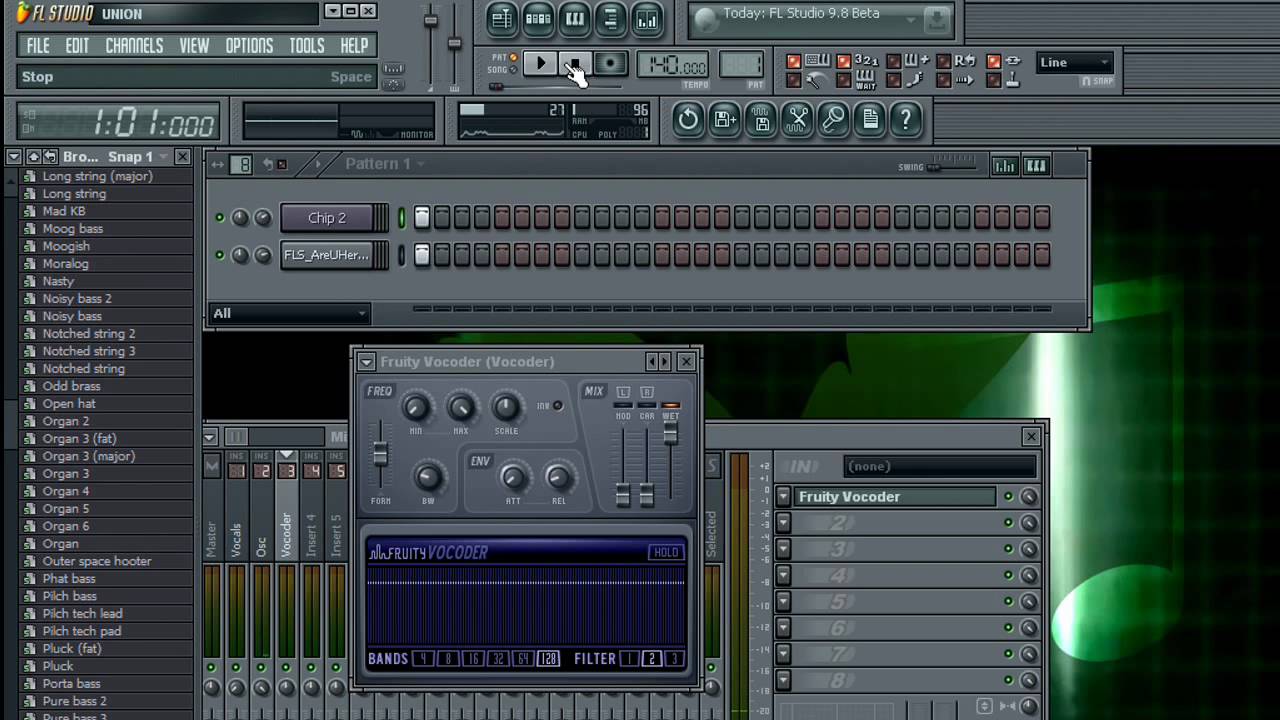The height and width of the screenshot is (720, 1280).
Task: Mute the Chip 2 channel LED
Action: (x=220, y=218)
